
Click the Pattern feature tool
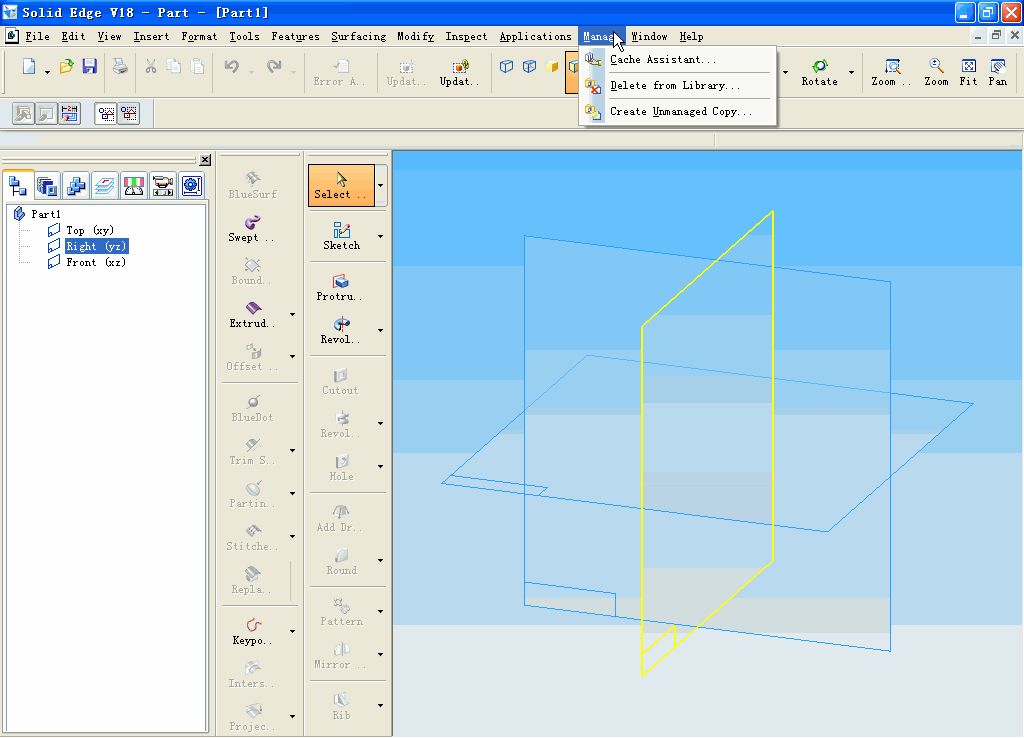coord(342,613)
